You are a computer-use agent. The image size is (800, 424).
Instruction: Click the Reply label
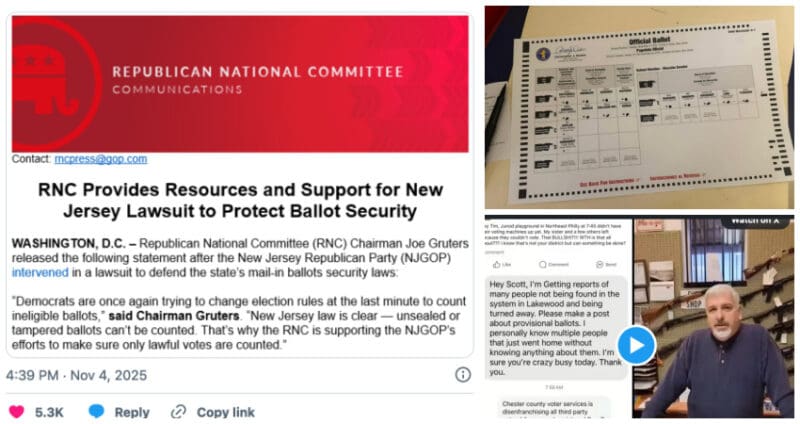pos(132,411)
